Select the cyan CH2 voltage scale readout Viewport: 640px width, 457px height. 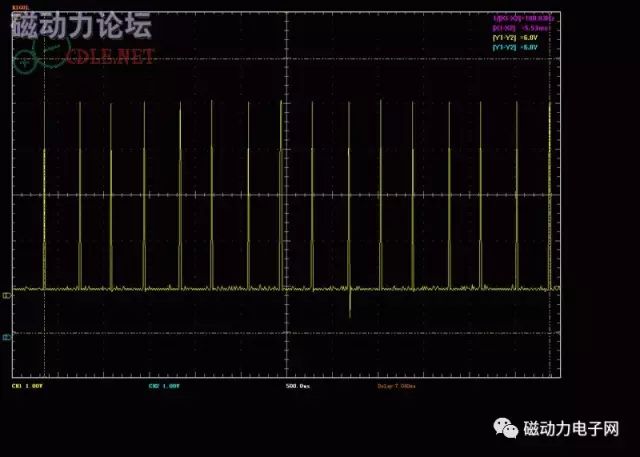coord(164,386)
